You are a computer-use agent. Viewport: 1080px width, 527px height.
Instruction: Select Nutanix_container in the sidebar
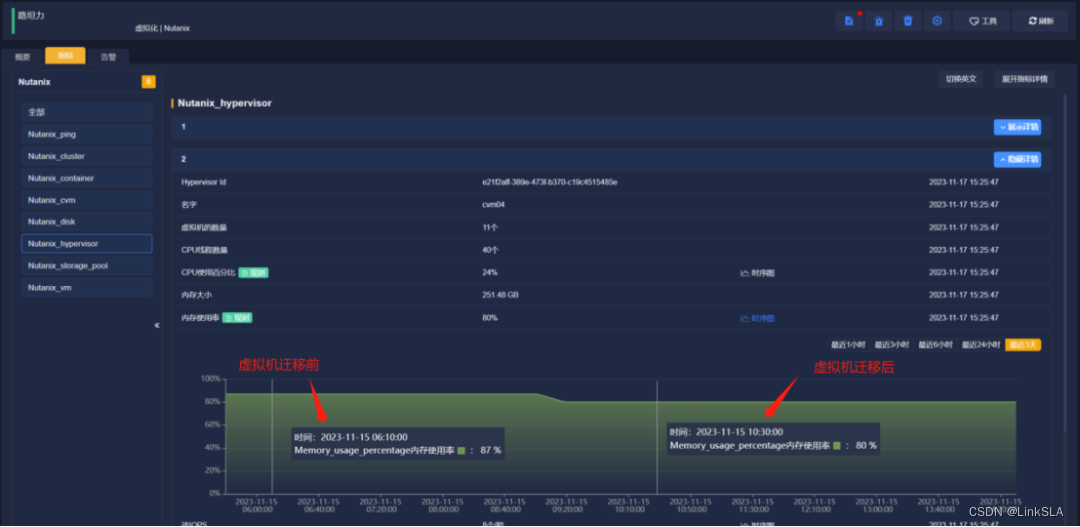[x=86, y=178]
